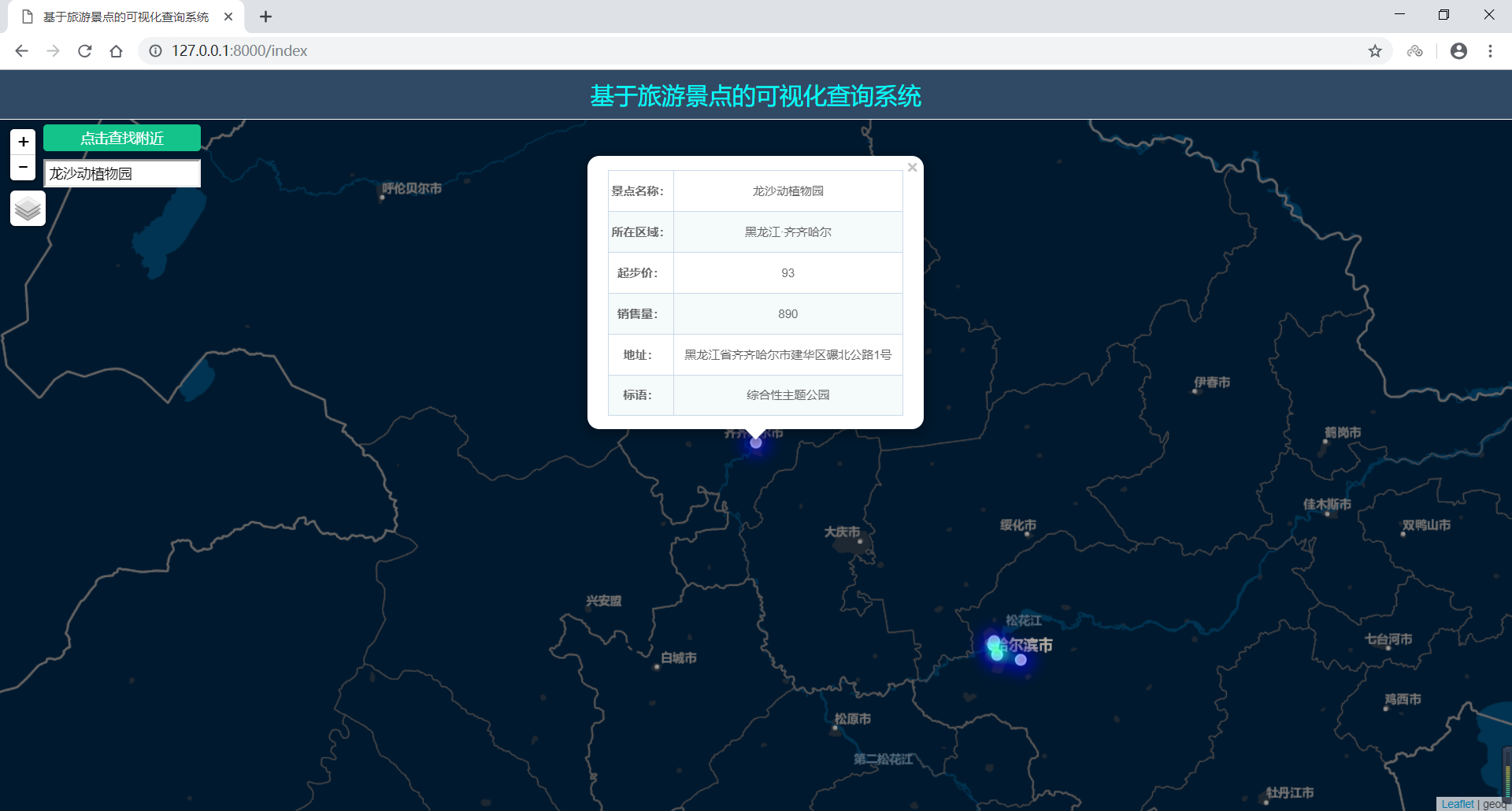Click the slogan value 综合性主题公园
1512x811 pixels.
point(787,394)
